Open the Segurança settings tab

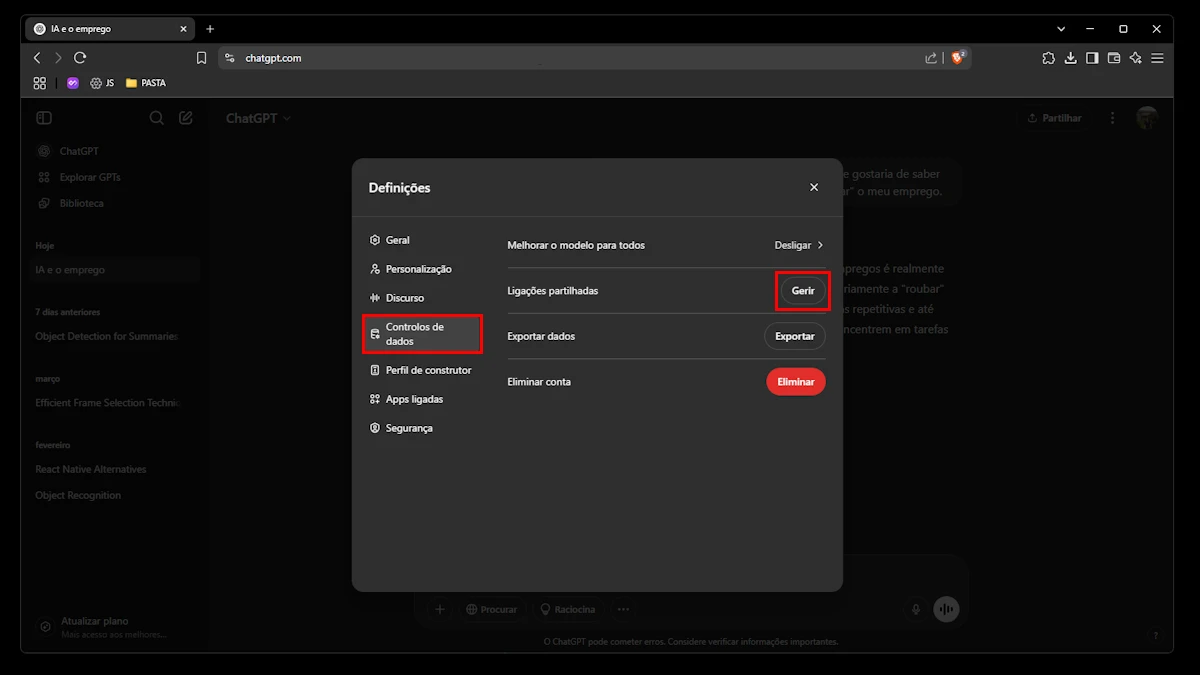(409, 428)
